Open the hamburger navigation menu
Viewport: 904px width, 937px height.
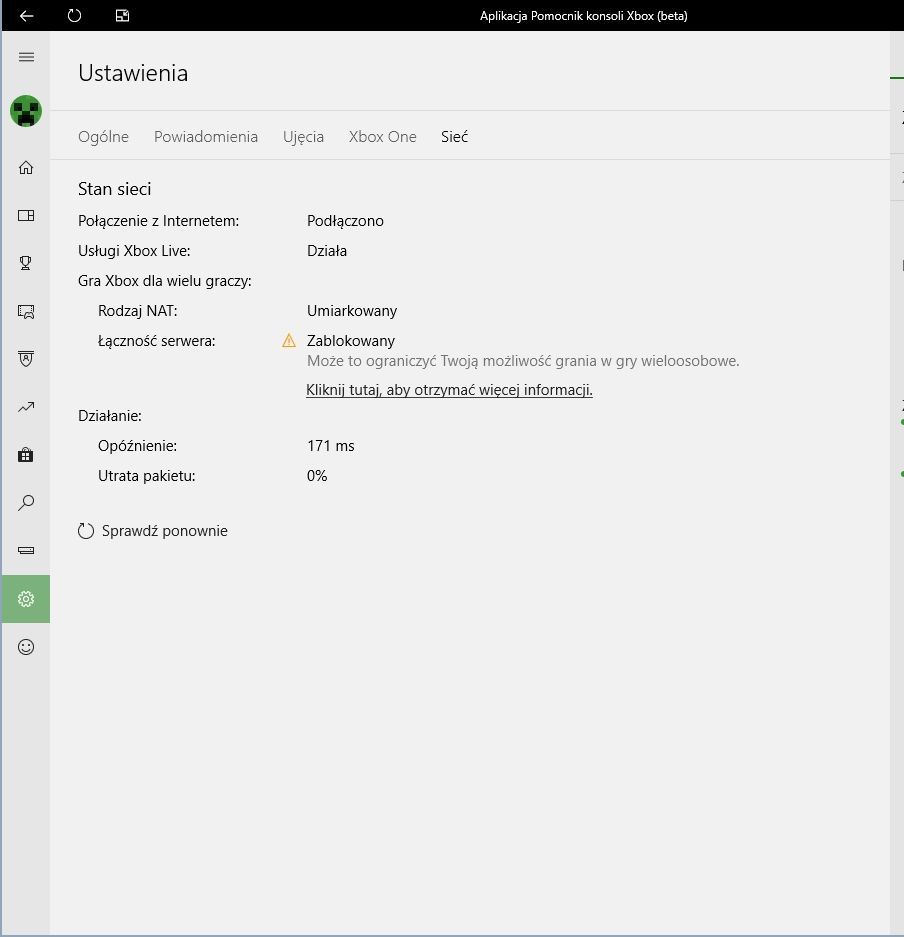point(26,57)
